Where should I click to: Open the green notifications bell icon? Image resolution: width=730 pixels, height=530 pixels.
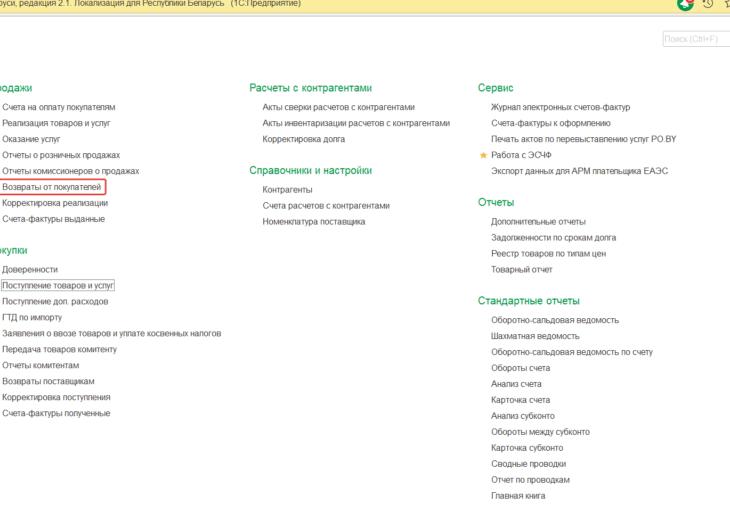[x=685, y=5]
